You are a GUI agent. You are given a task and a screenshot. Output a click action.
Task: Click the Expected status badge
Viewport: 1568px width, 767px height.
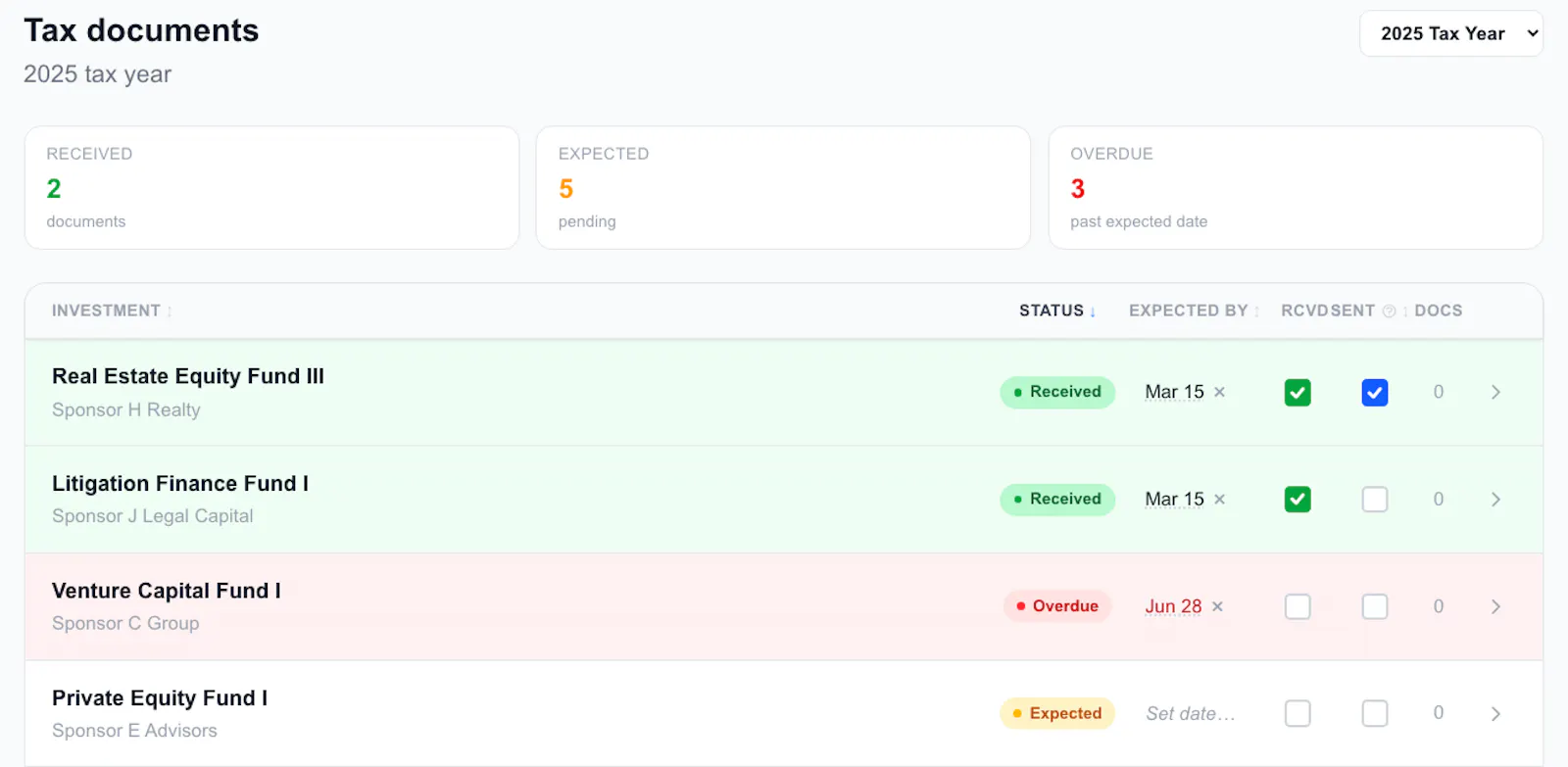[x=1057, y=713]
